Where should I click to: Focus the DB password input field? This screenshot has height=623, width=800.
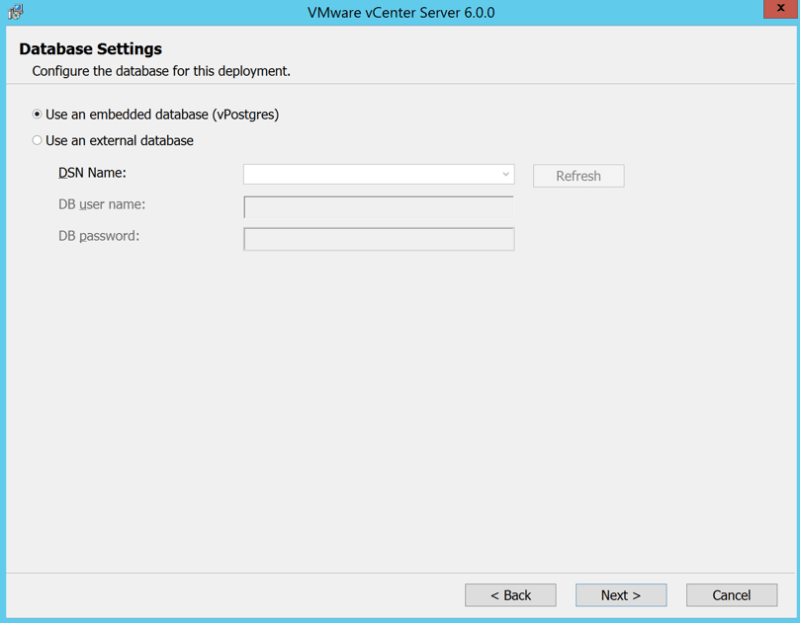[x=378, y=239]
